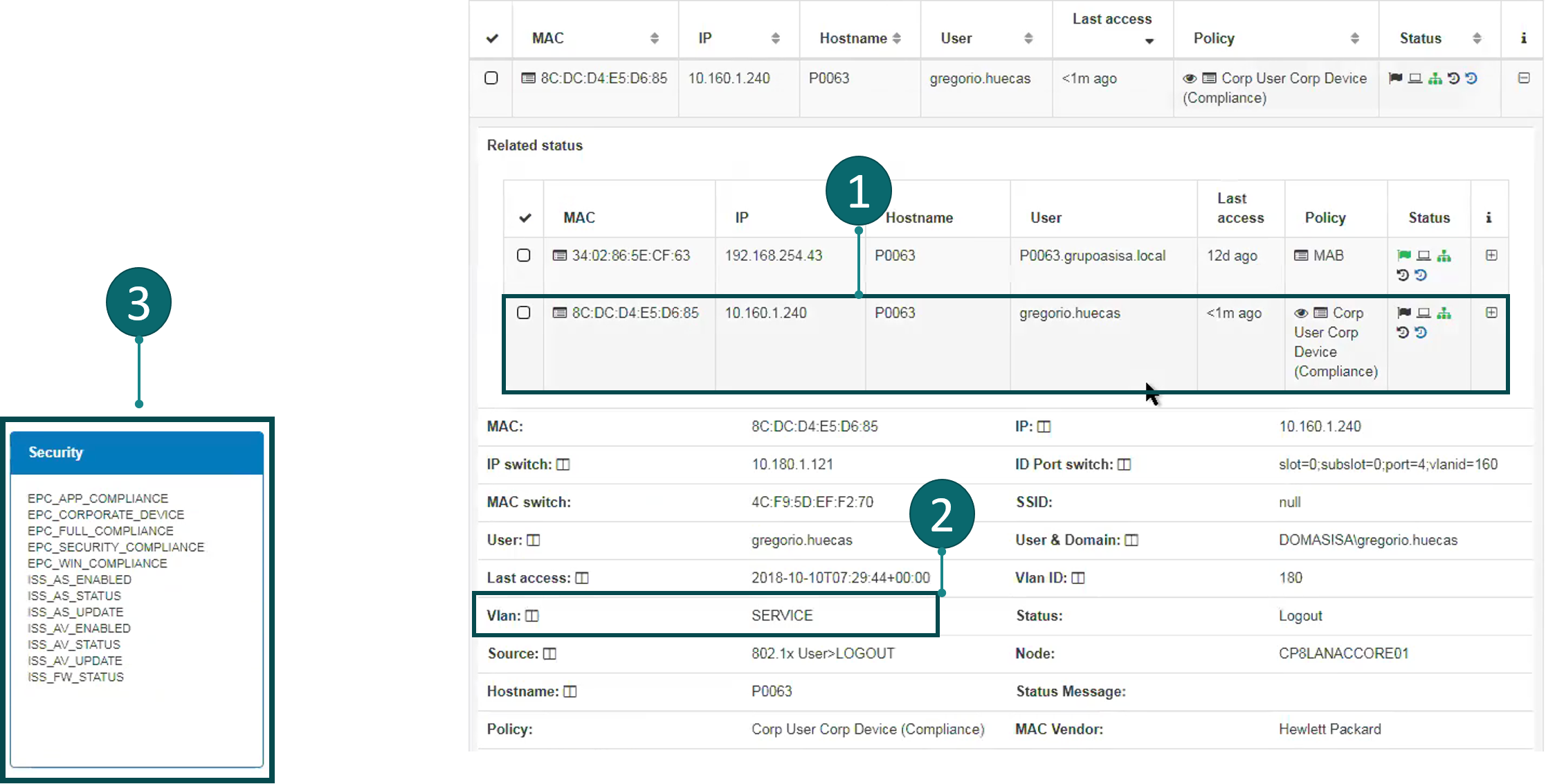Sort the main table by Hostname column
This screenshot has height=784, width=1546.
point(897,38)
